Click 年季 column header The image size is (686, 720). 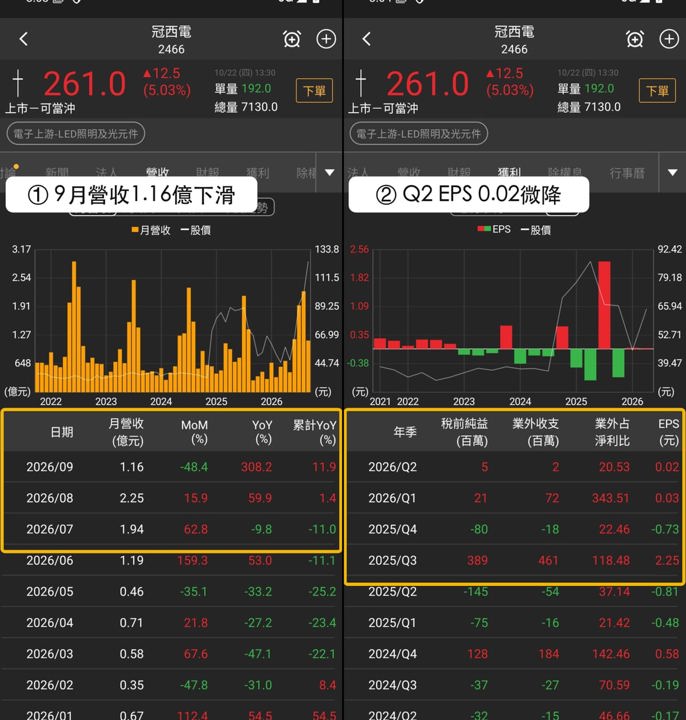[405, 432]
